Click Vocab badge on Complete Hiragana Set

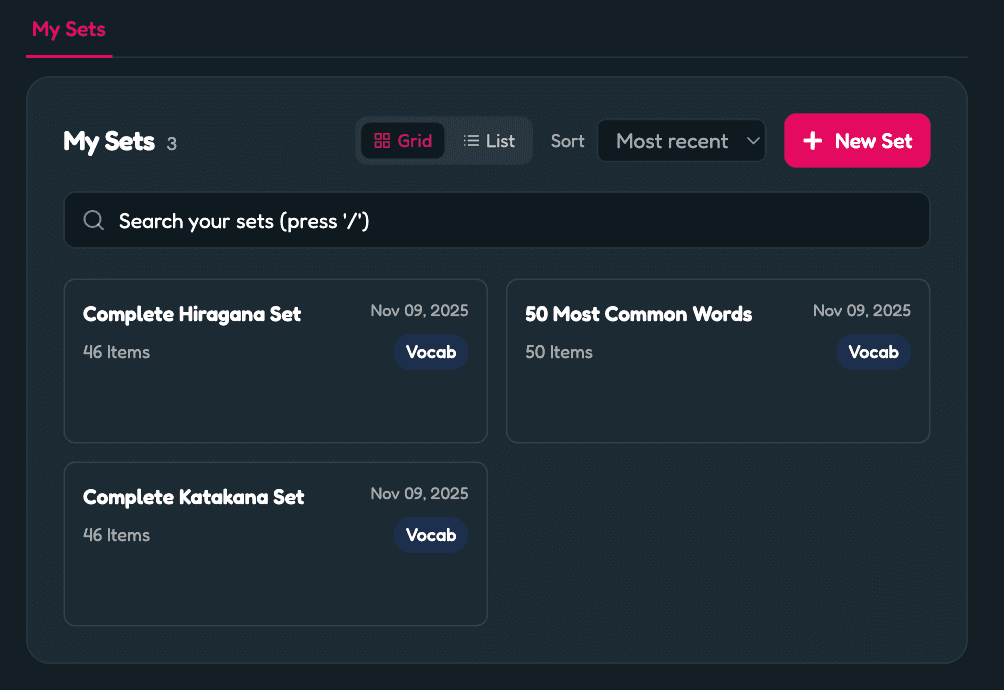tap(430, 352)
